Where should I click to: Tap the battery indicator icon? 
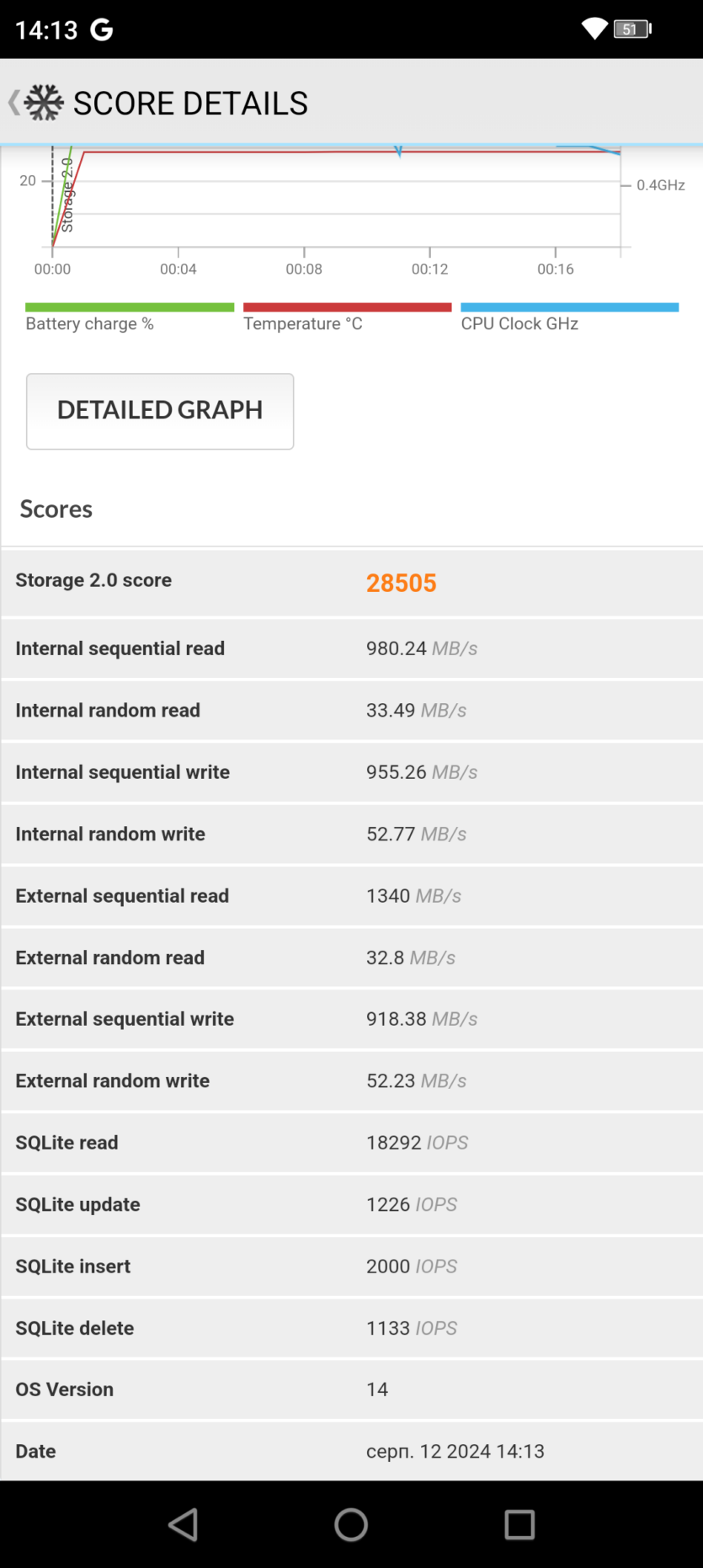click(x=632, y=29)
